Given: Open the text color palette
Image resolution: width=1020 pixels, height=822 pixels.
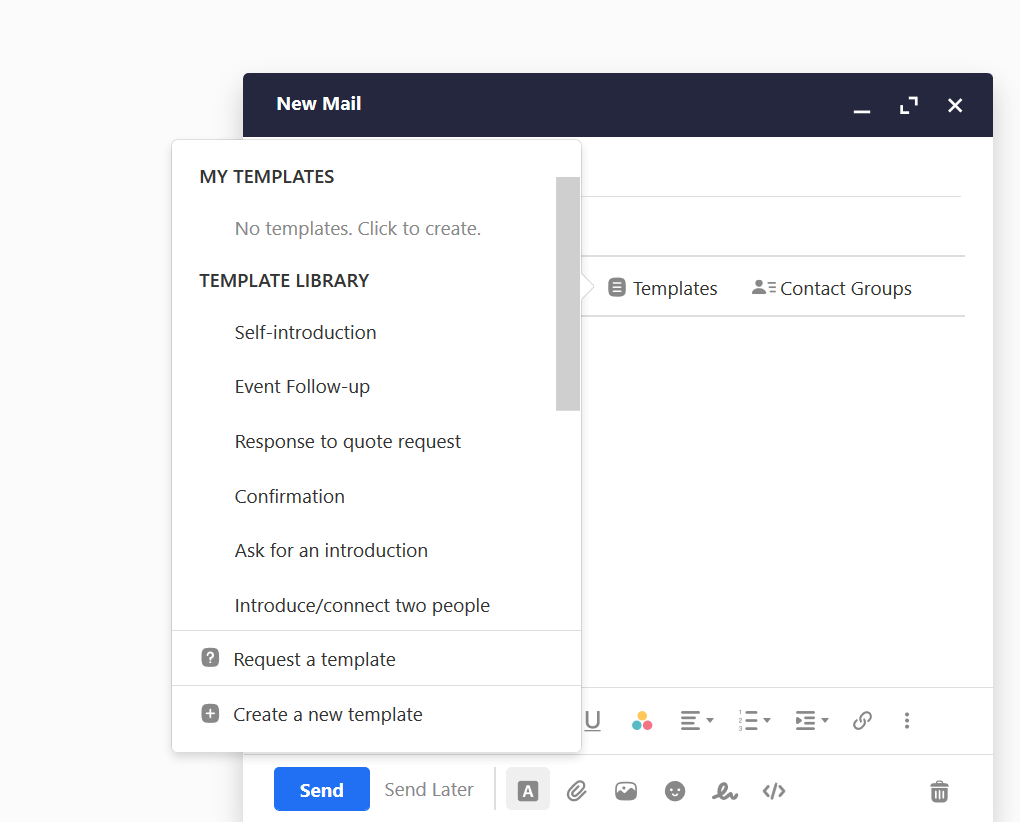Looking at the screenshot, I should [642, 720].
